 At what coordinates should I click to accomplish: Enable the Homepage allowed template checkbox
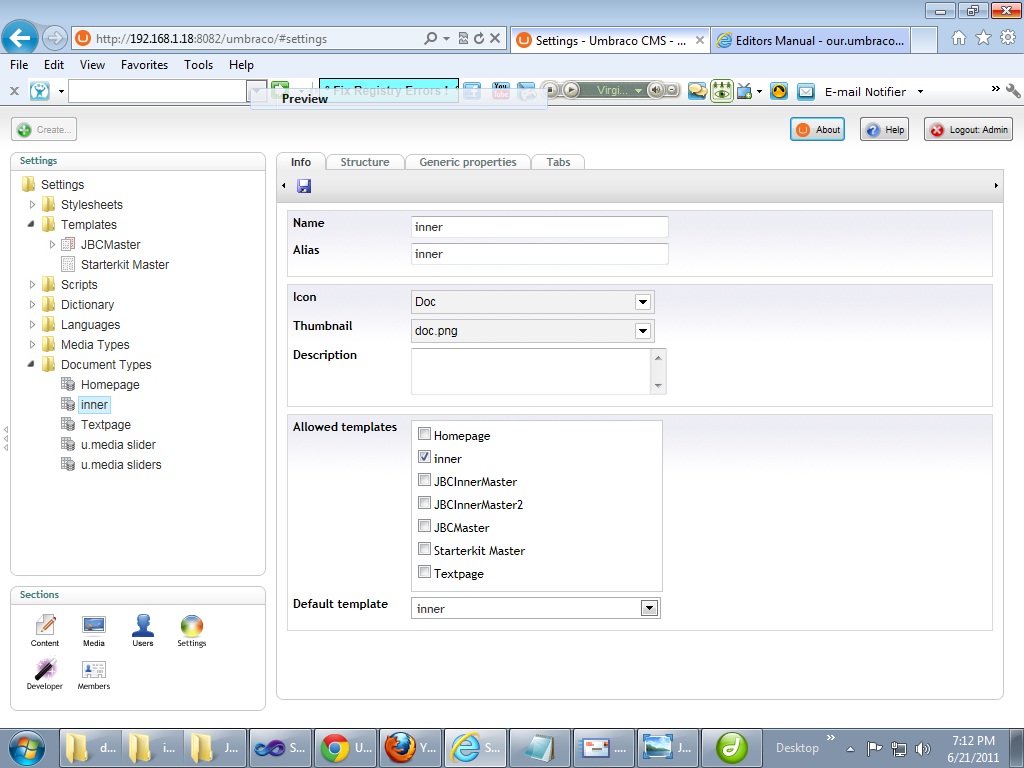[x=425, y=435]
